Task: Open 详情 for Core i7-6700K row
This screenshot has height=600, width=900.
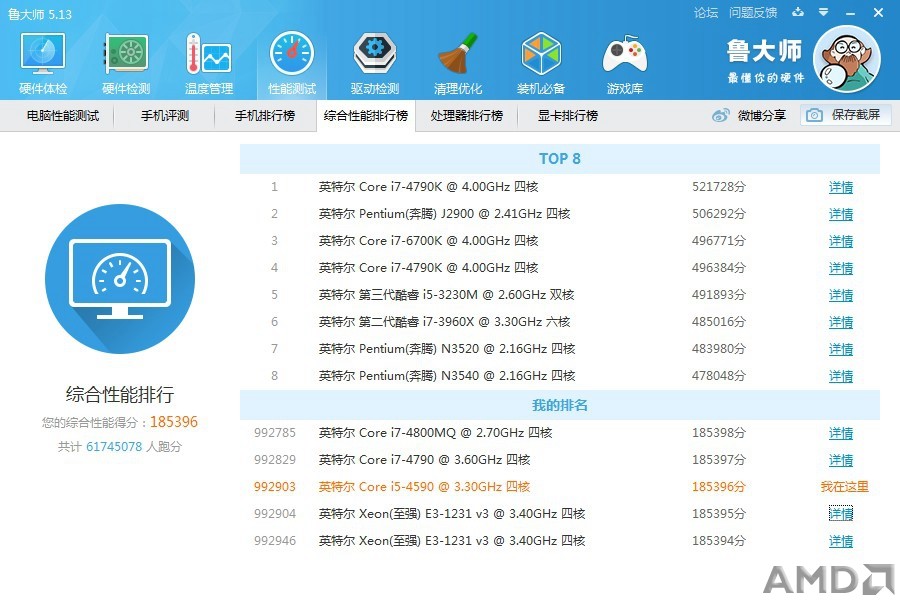Action: (841, 241)
